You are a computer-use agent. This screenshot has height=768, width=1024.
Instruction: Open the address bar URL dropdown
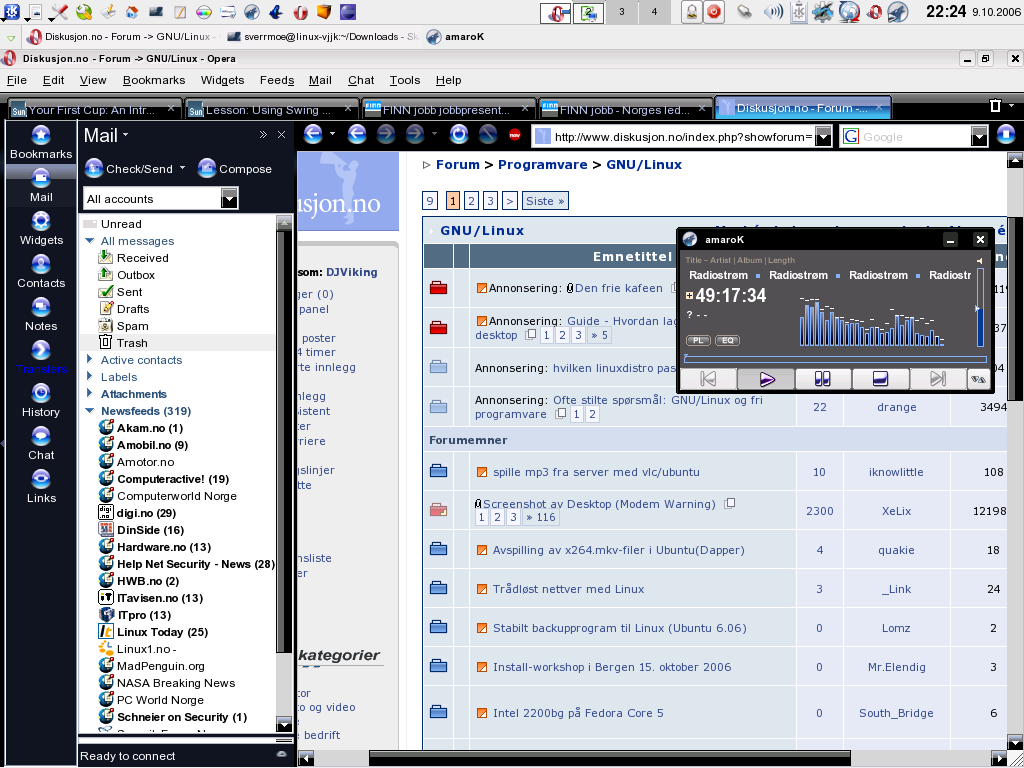824,136
